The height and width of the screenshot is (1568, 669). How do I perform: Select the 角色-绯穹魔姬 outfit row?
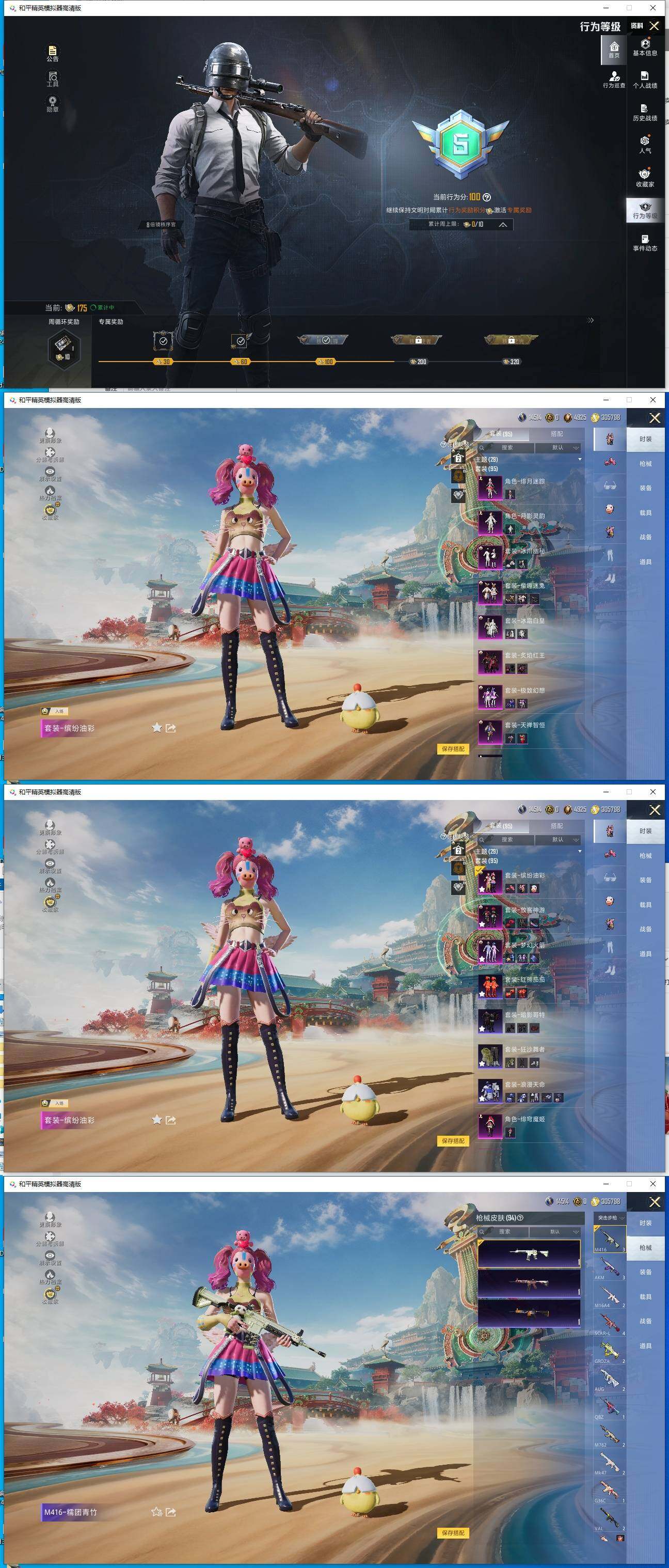[x=529, y=1125]
